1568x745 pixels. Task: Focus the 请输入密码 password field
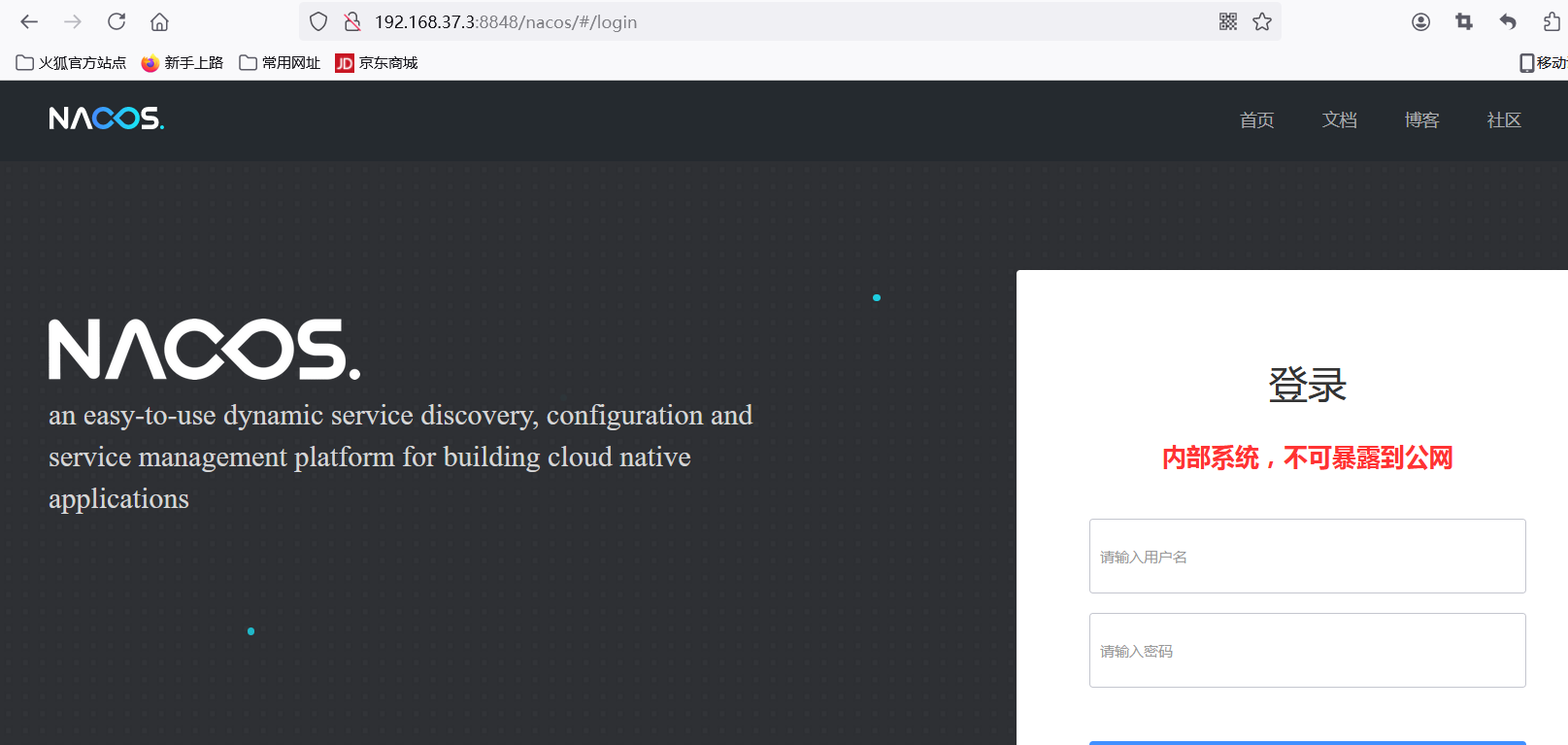coord(1307,651)
